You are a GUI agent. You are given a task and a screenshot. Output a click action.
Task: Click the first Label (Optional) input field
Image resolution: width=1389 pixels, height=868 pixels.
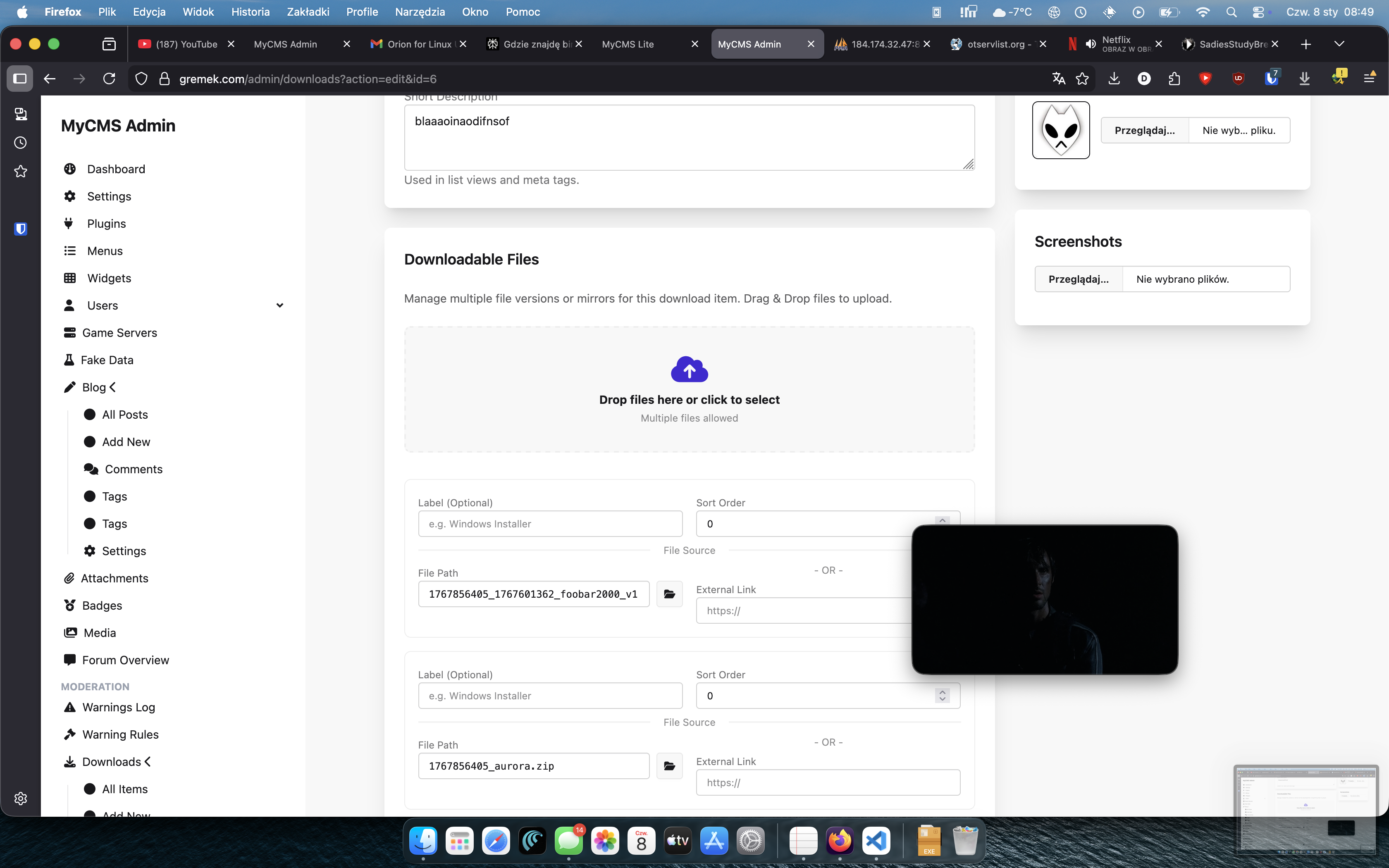[x=550, y=524]
